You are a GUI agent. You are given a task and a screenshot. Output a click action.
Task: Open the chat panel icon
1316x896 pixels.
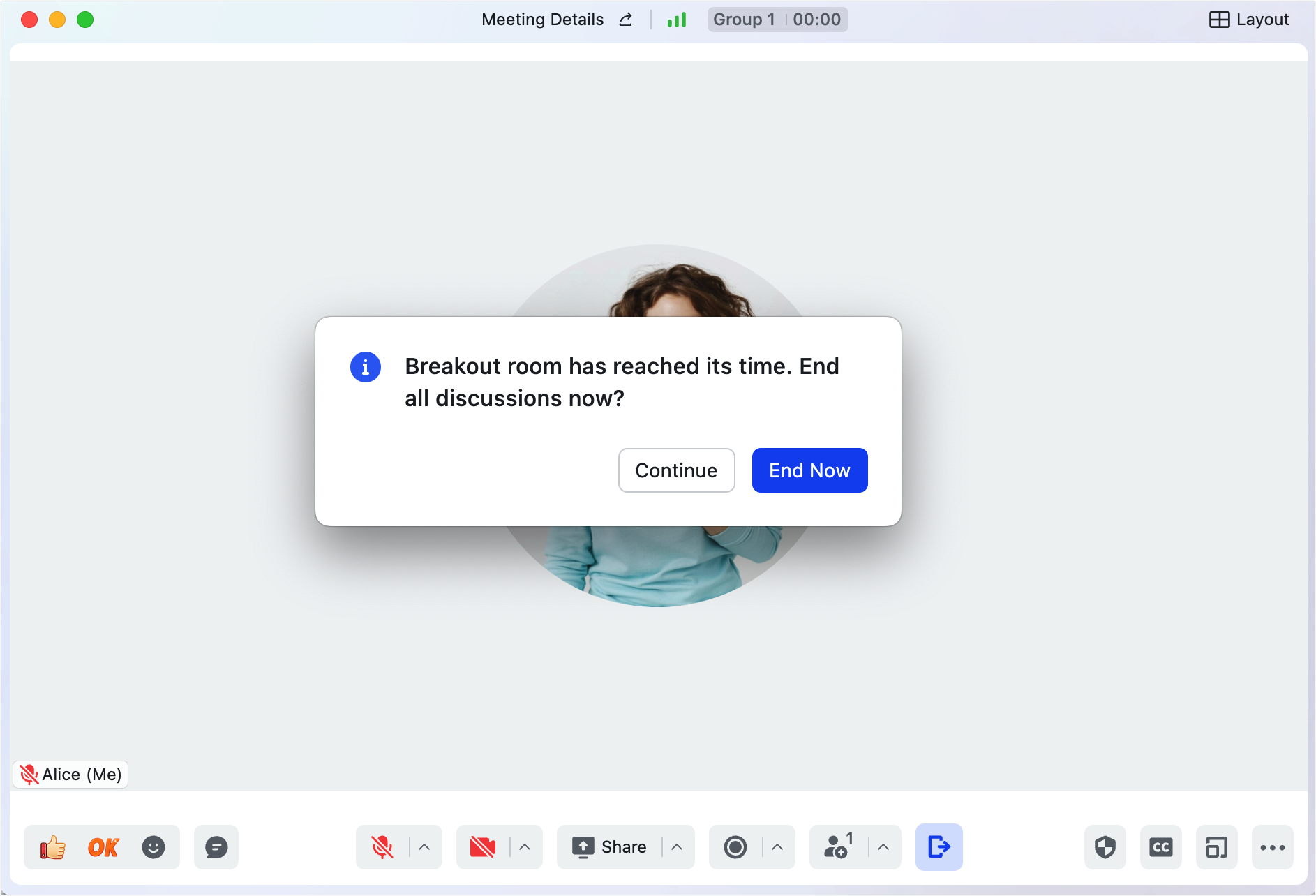point(216,848)
